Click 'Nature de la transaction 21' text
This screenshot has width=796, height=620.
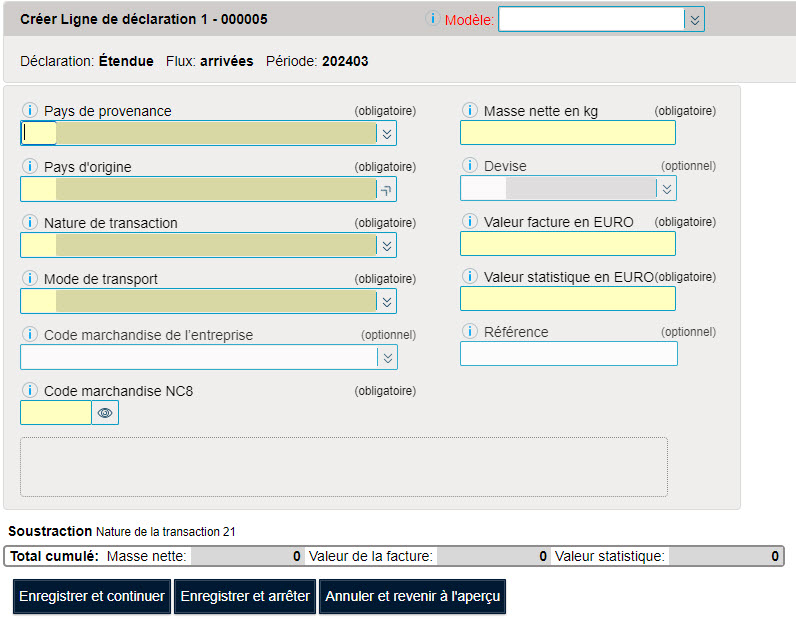pos(165,532)
